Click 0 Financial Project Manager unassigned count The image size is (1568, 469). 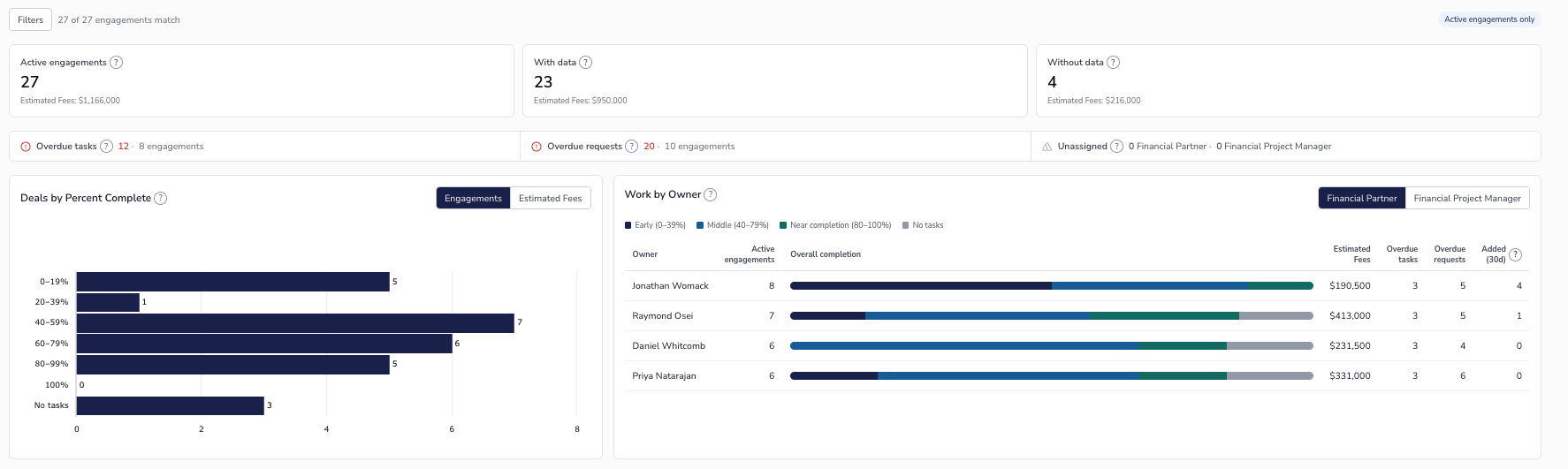pyautogui.click(x=1274, y=147)
